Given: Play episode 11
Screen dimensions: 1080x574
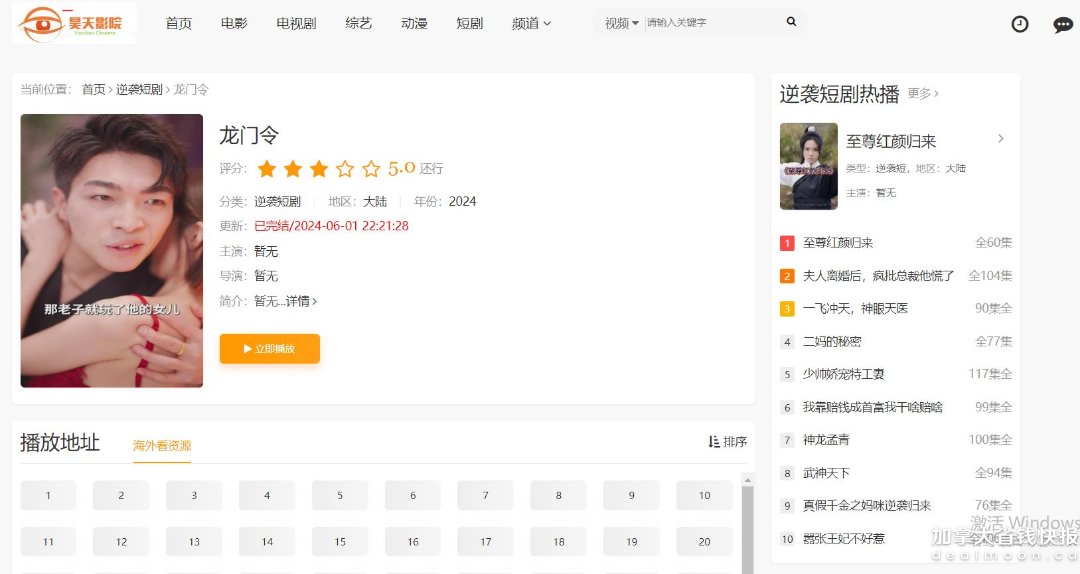Looking at the screenshot, I should (x=48, y=542).
